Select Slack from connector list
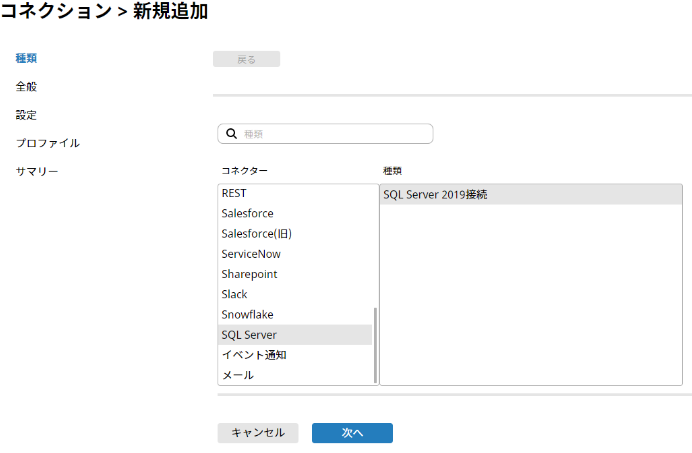 [234, 294]
